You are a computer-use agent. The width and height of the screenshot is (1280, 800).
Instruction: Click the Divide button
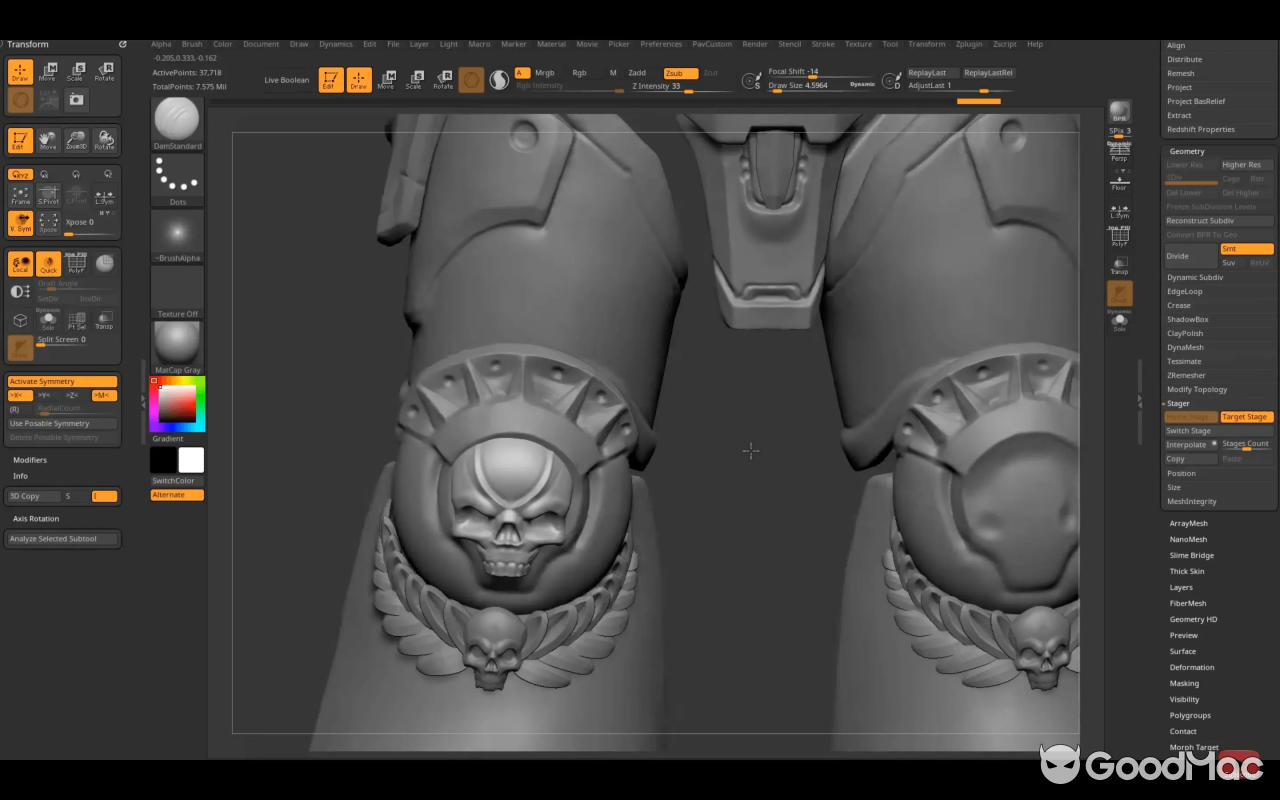click(x=1190, y=256)
